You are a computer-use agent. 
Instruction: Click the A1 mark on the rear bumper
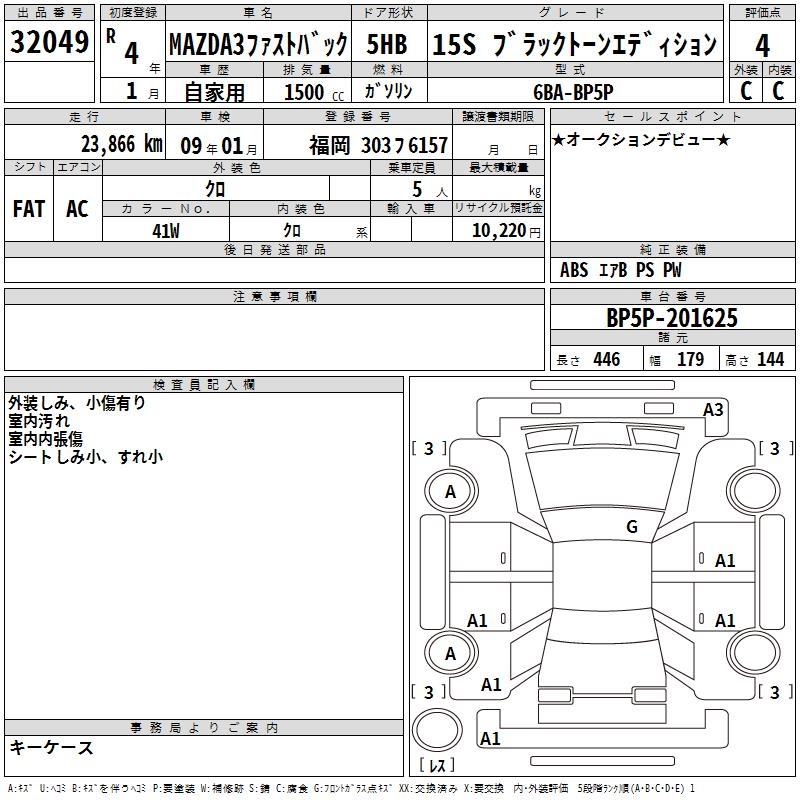coord(490,738)
